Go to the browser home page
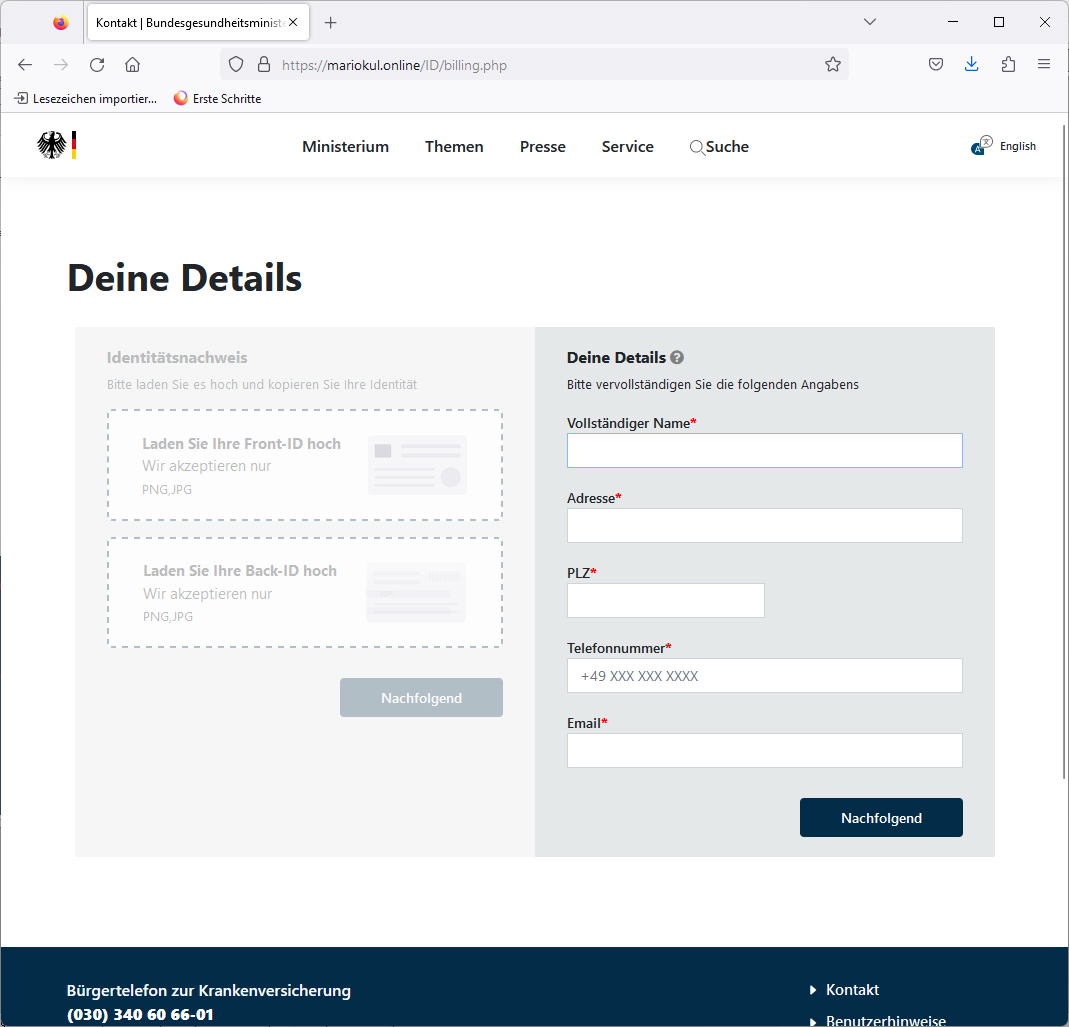 coord(132,65)
